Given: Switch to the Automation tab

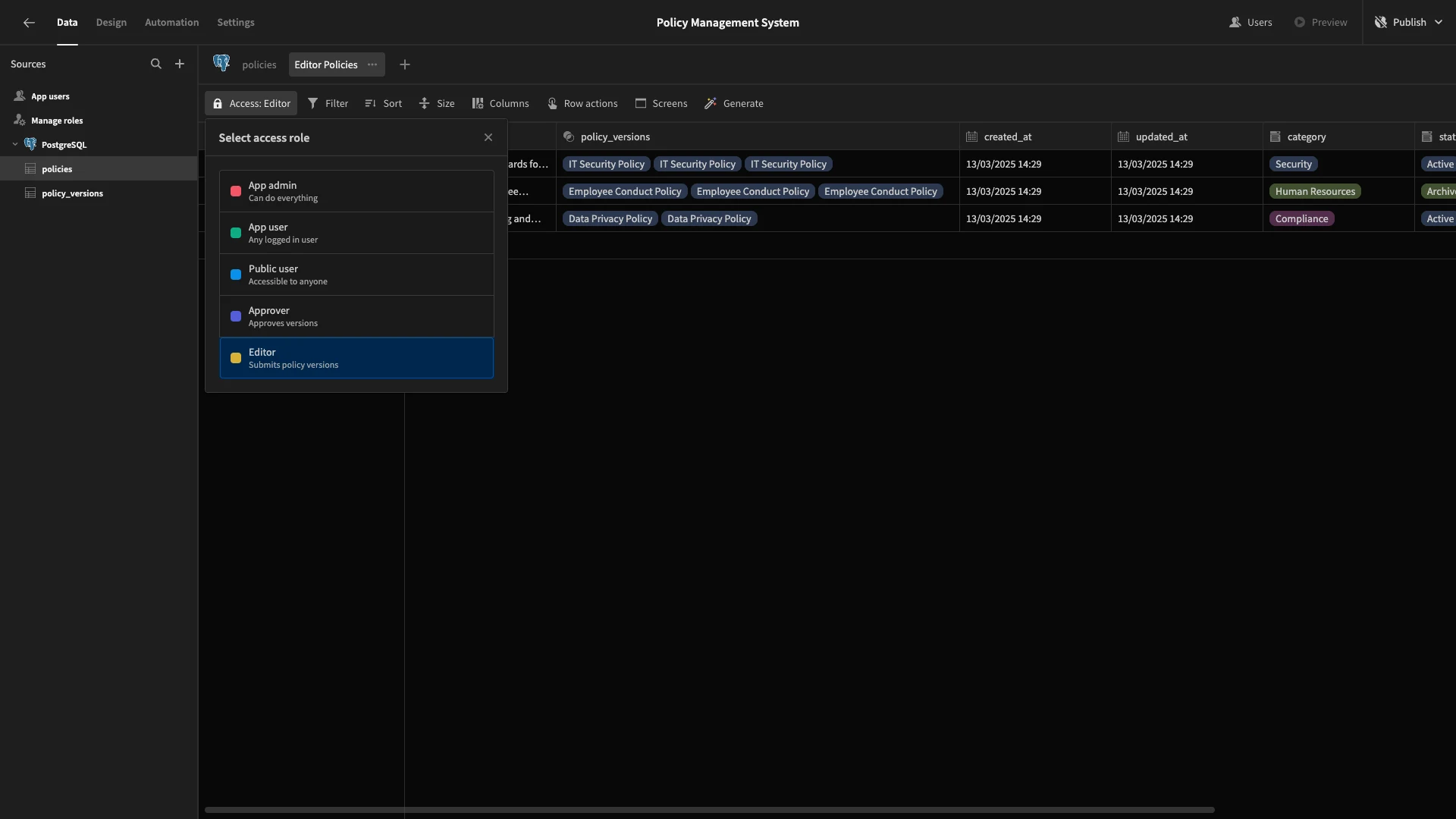Looking at the screenshot, I should (x=171, y=23).
